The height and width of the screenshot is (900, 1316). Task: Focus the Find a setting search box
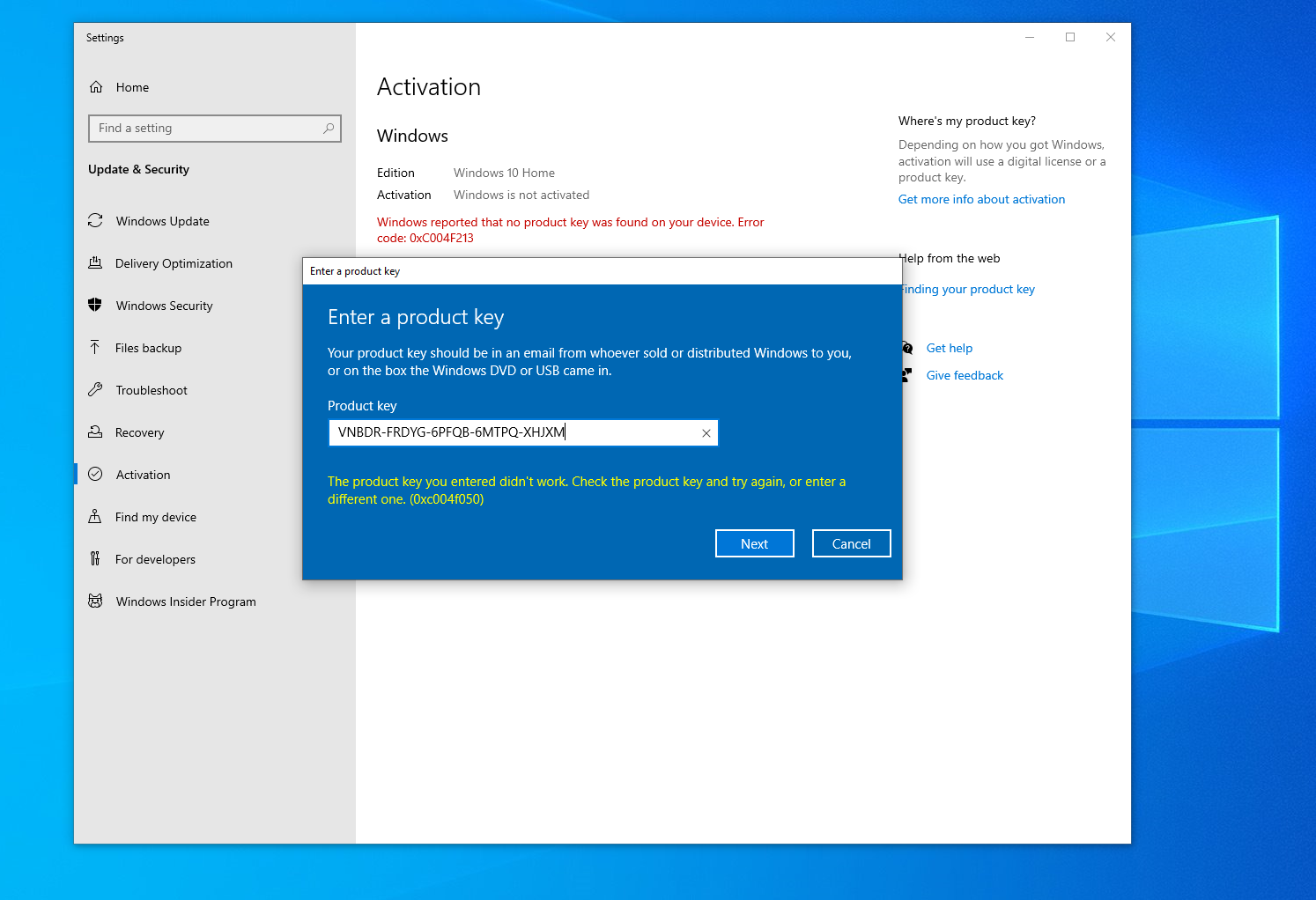coord(215,129)
